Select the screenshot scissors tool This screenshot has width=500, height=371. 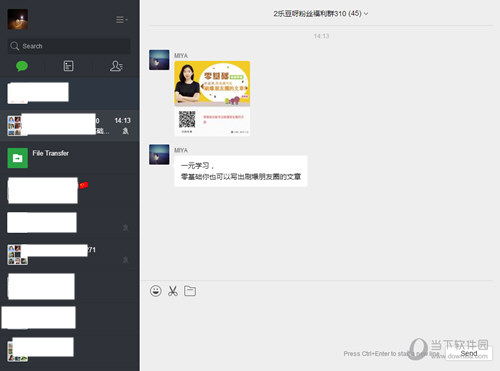tap(173, 291)
